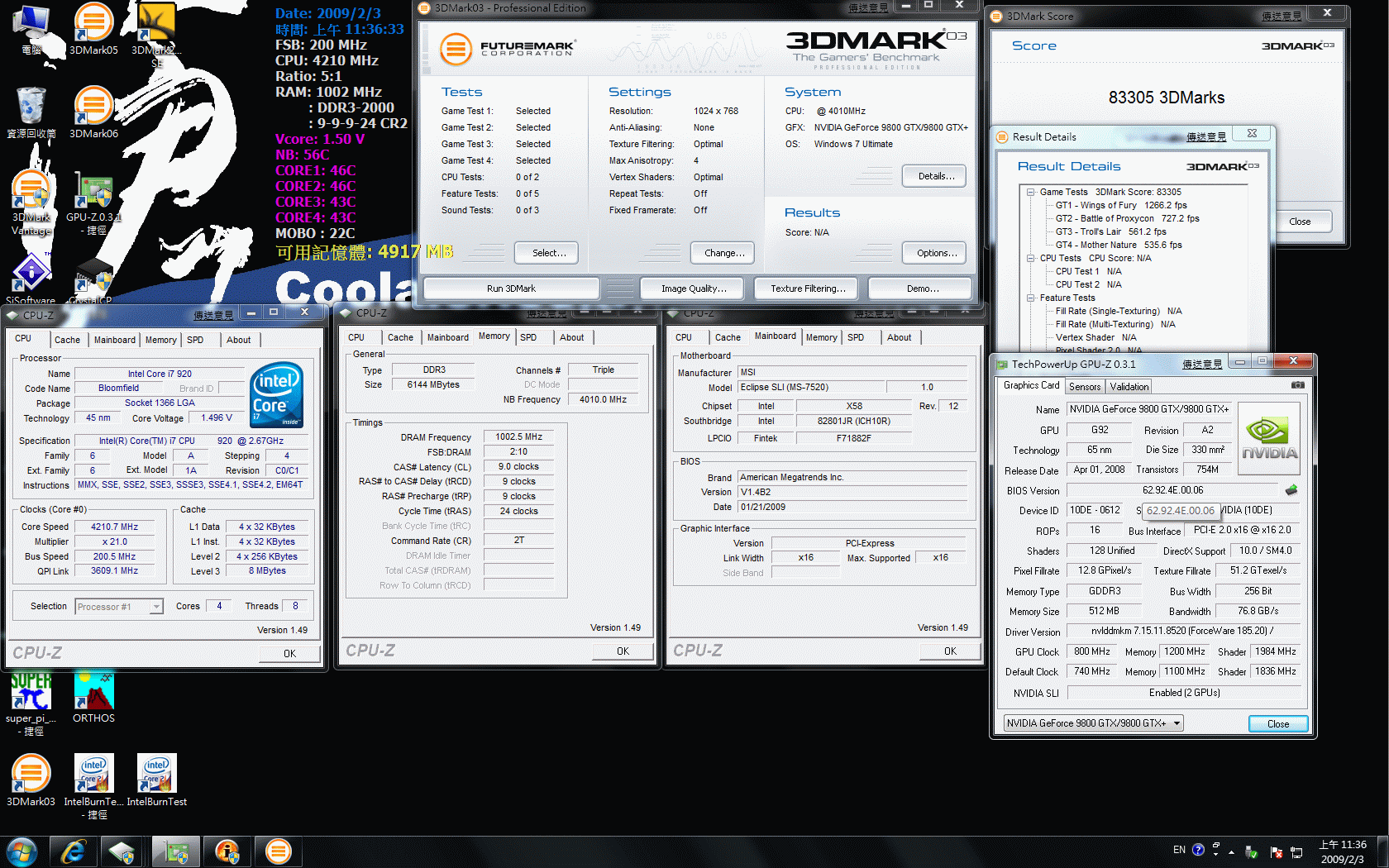Collapse the CPU Tests tree node

1031,258
